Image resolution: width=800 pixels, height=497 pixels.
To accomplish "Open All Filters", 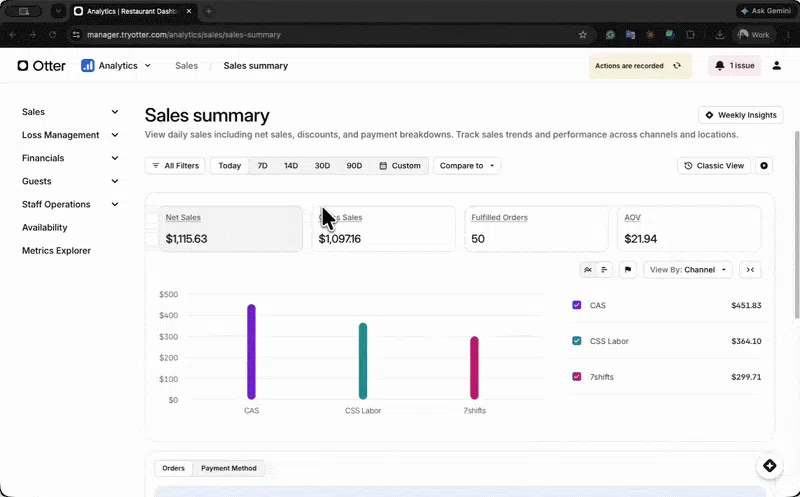I will tap(176, 166).
